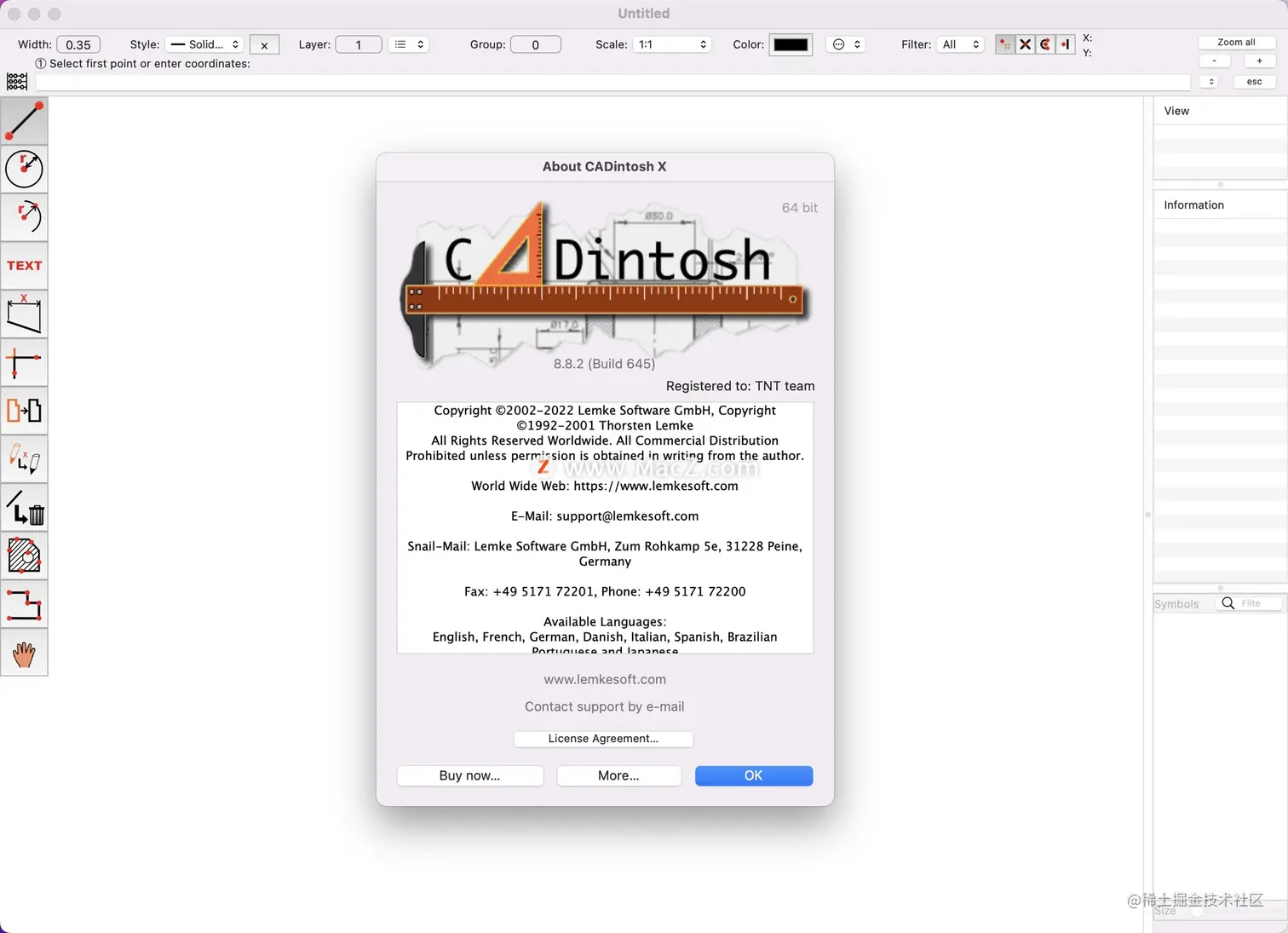The width and height of the screenshot is (1288, 933).
Task: Click the esc button
Action: [x=1254, y=82]
